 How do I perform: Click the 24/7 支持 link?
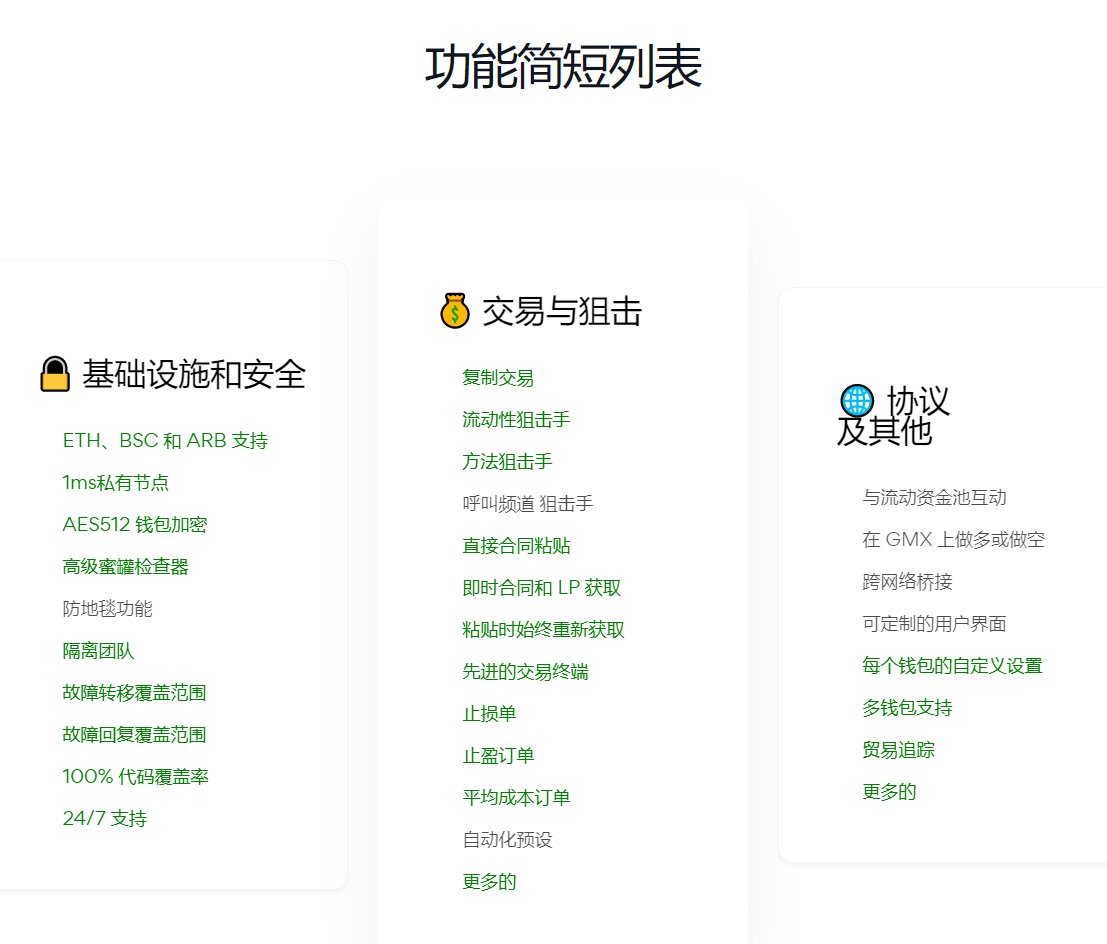click(x=104, y=818)
